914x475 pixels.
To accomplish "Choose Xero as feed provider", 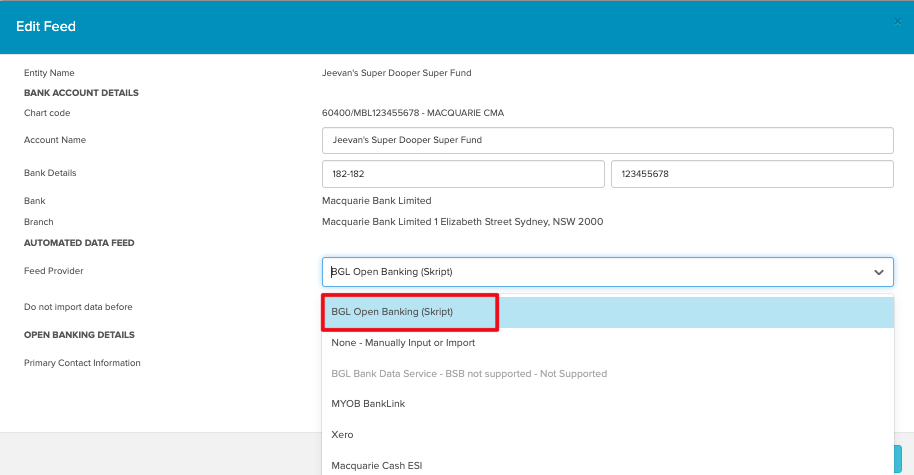I will [607, 435].
